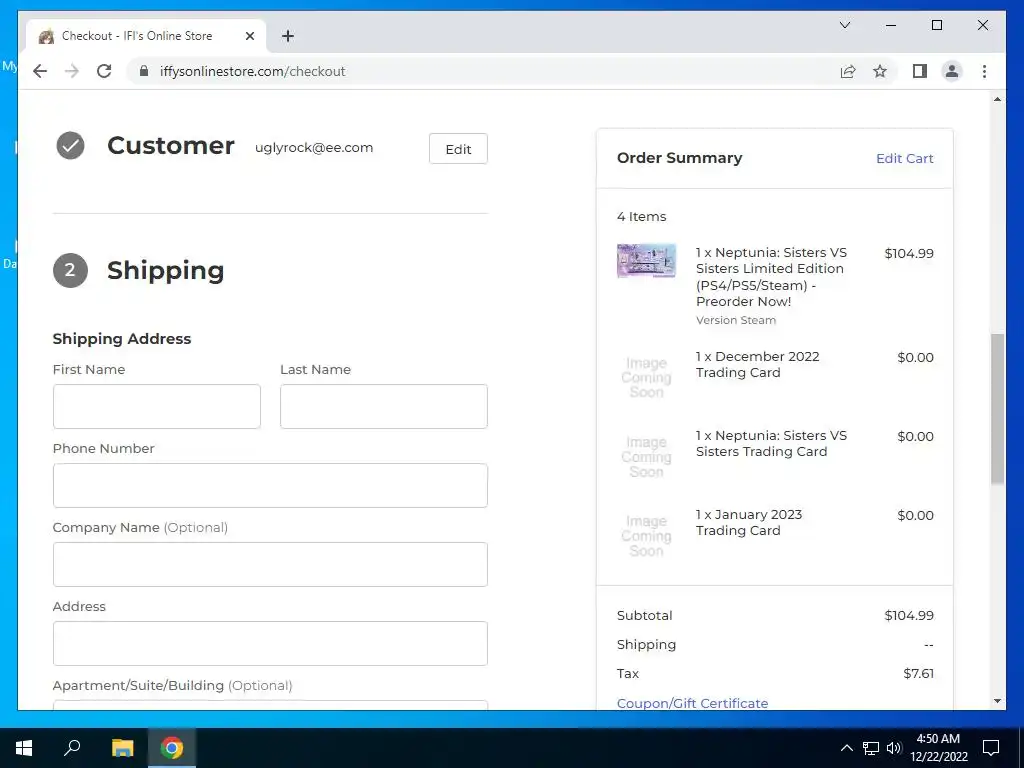Click the 1 x January 2023 Trading Card text
Screen dimensions: 1024x768
click(749, 522)
